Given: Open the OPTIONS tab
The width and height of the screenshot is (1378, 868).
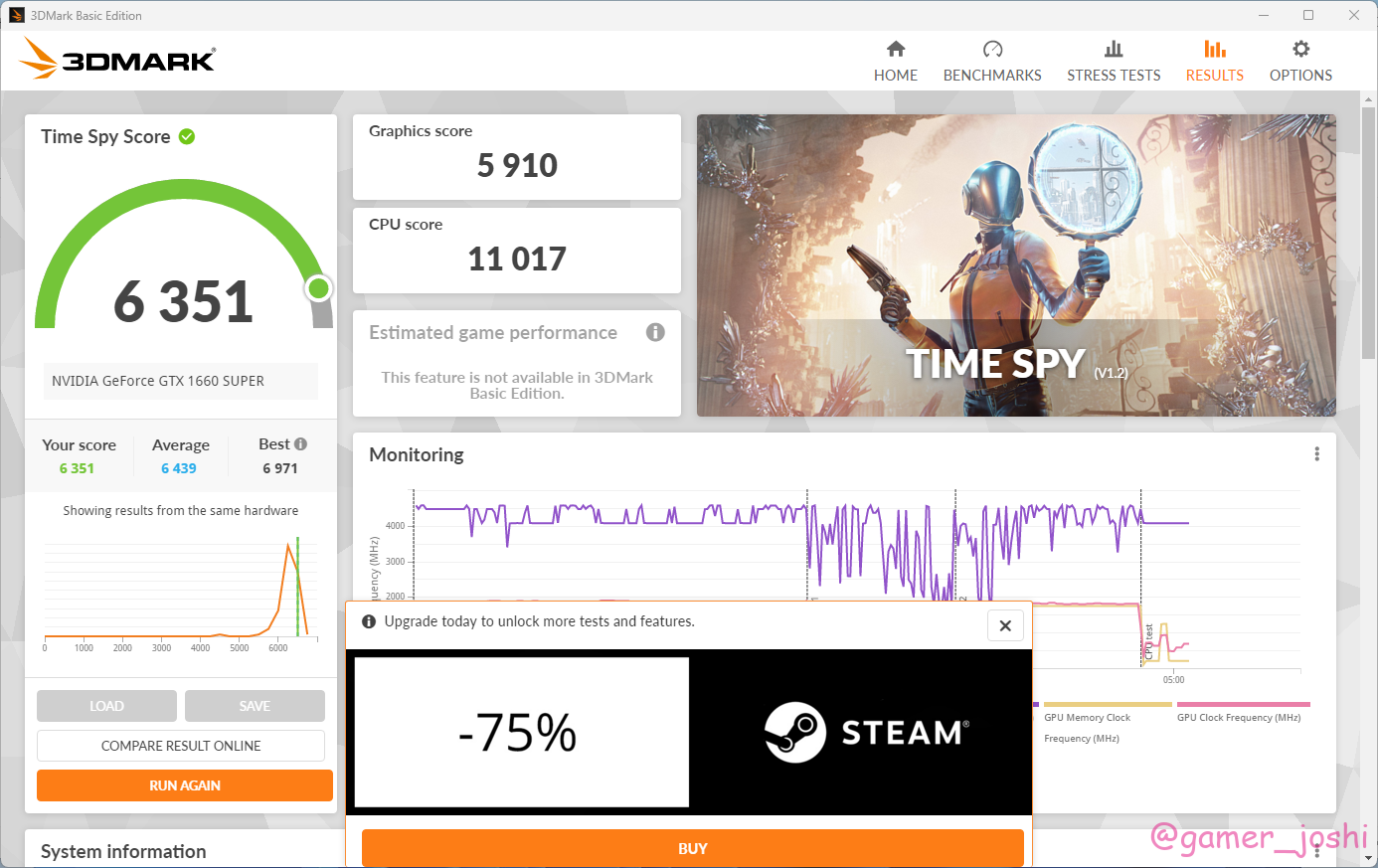Looking at the screenshot, I should [x=1300, y=61].
